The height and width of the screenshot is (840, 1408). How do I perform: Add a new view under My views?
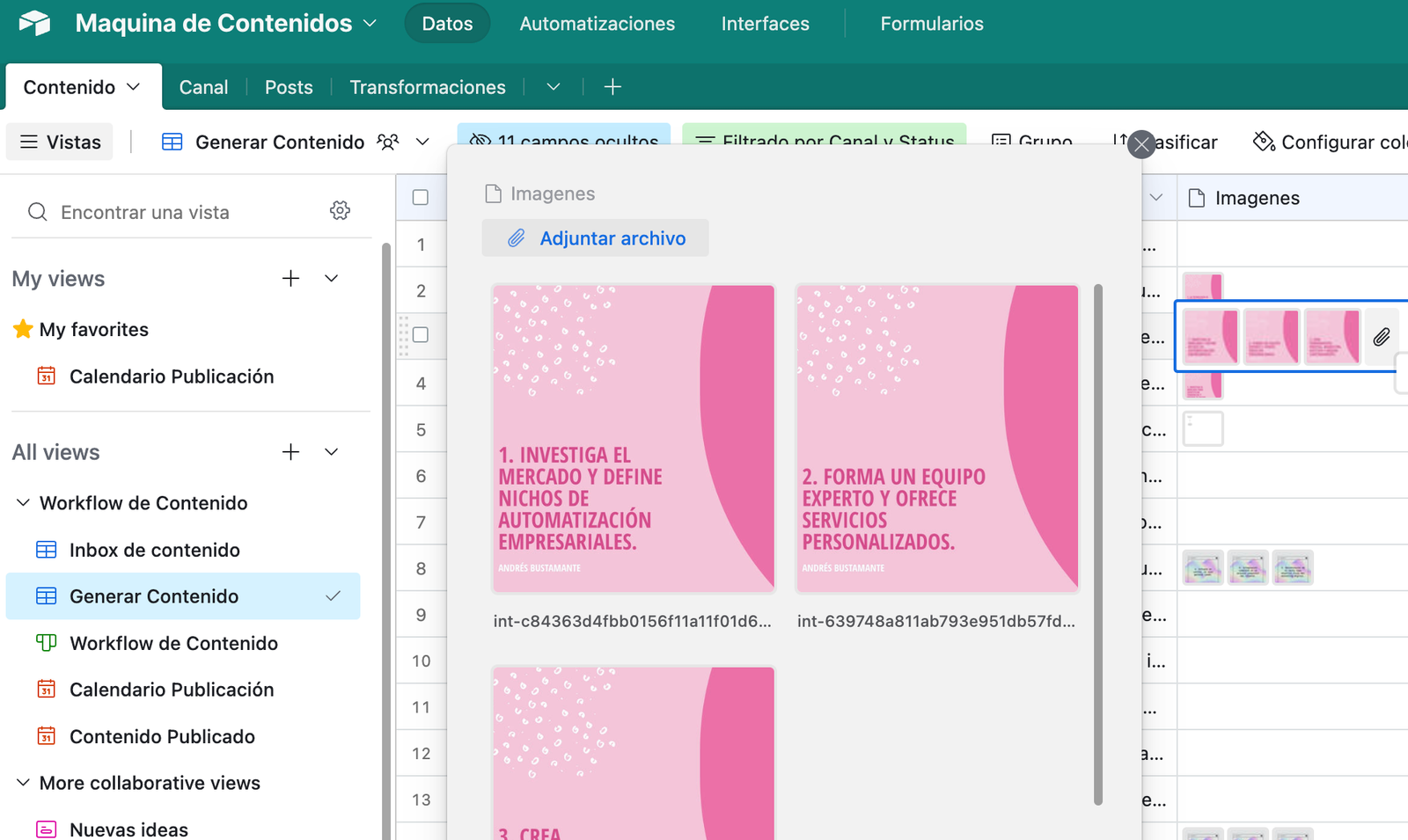[290, 279]
